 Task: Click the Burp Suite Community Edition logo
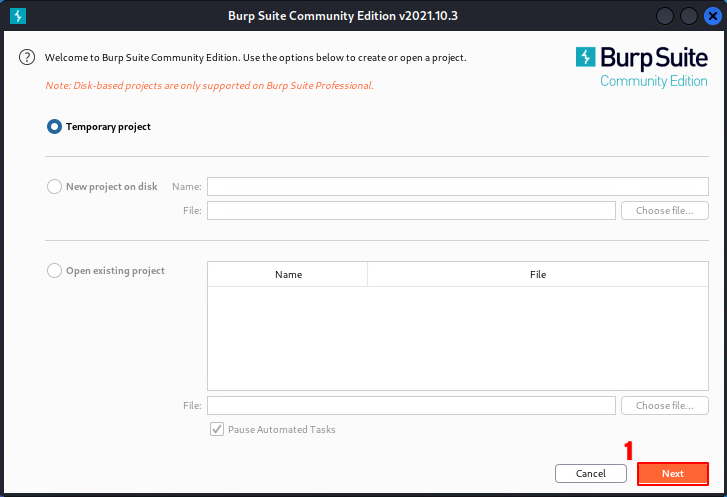pos(641,66)
